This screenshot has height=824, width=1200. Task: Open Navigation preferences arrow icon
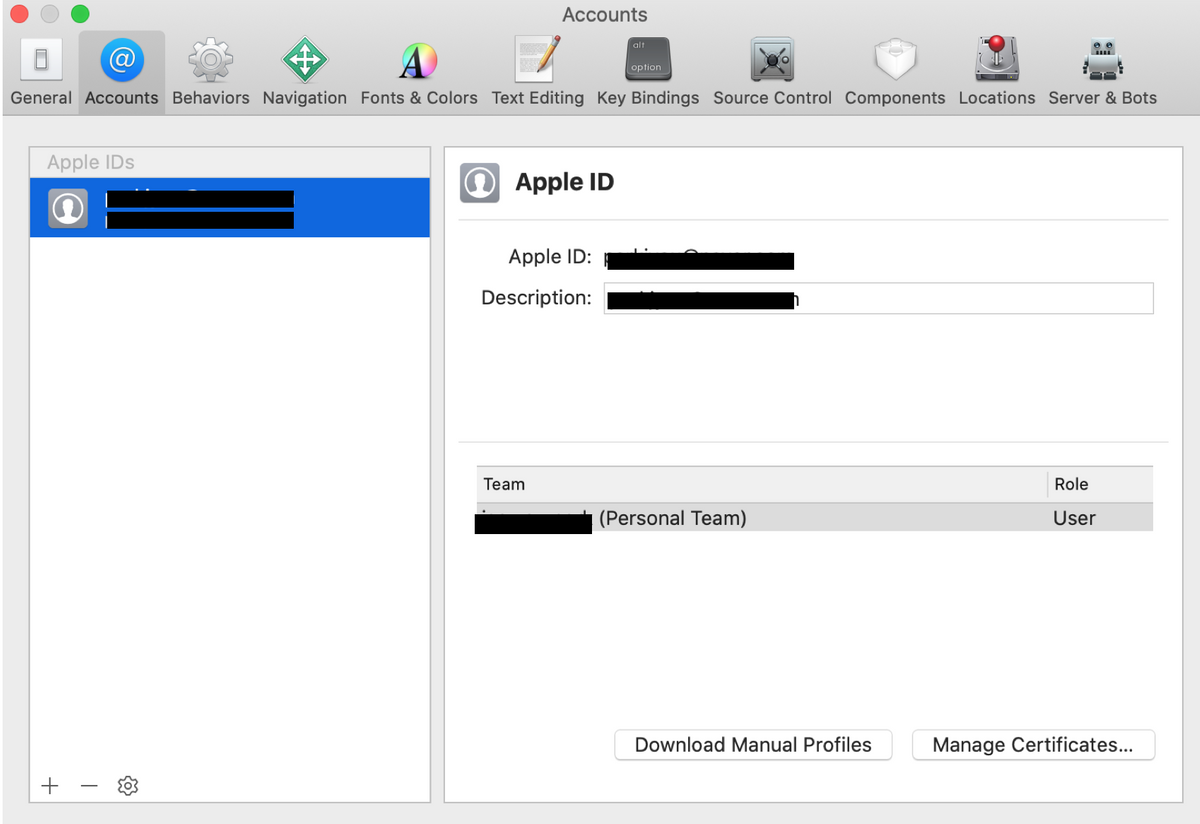tap(304, 60)
